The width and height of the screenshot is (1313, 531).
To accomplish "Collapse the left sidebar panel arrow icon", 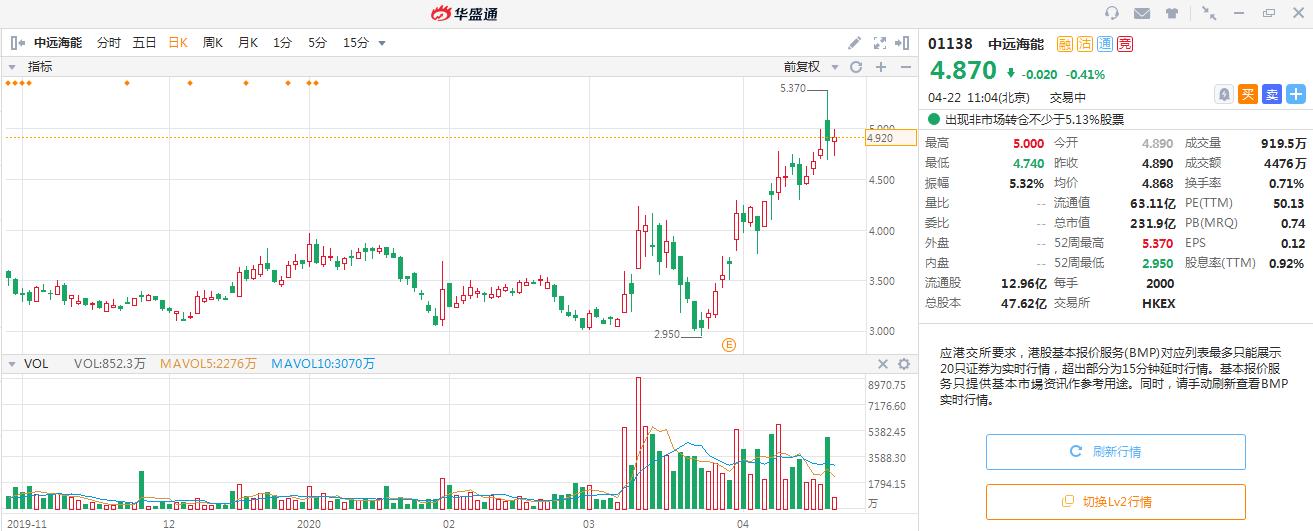I will (x=17, y=43).
